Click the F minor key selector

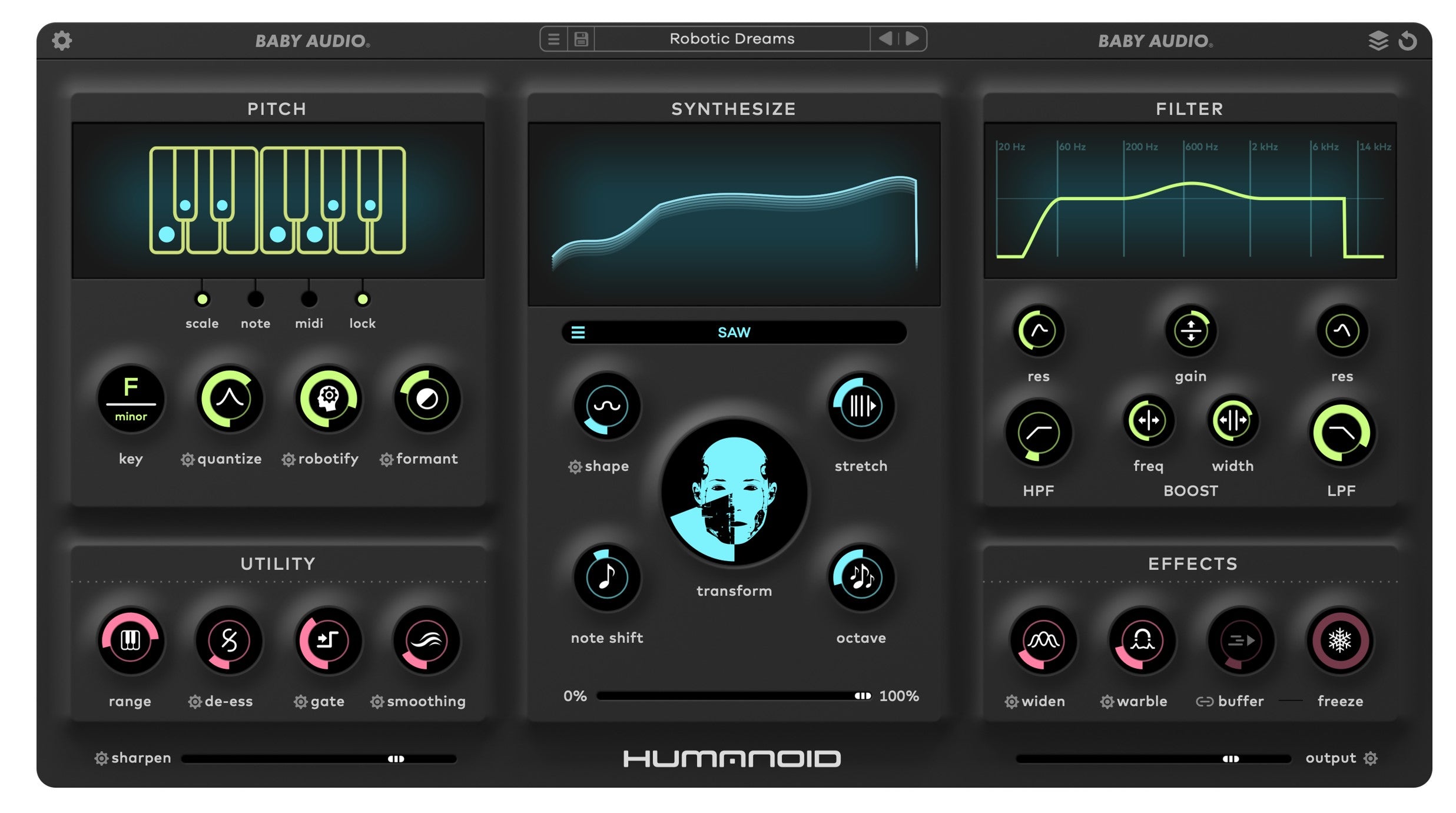131,399
